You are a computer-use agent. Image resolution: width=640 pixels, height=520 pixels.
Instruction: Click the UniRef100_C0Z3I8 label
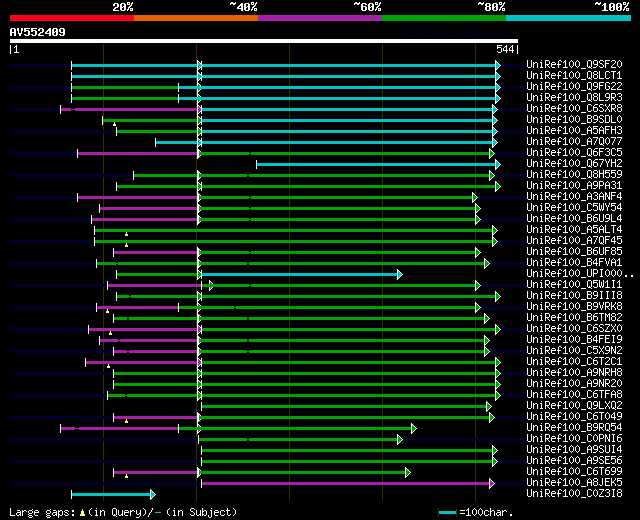(x=574, y=494)
